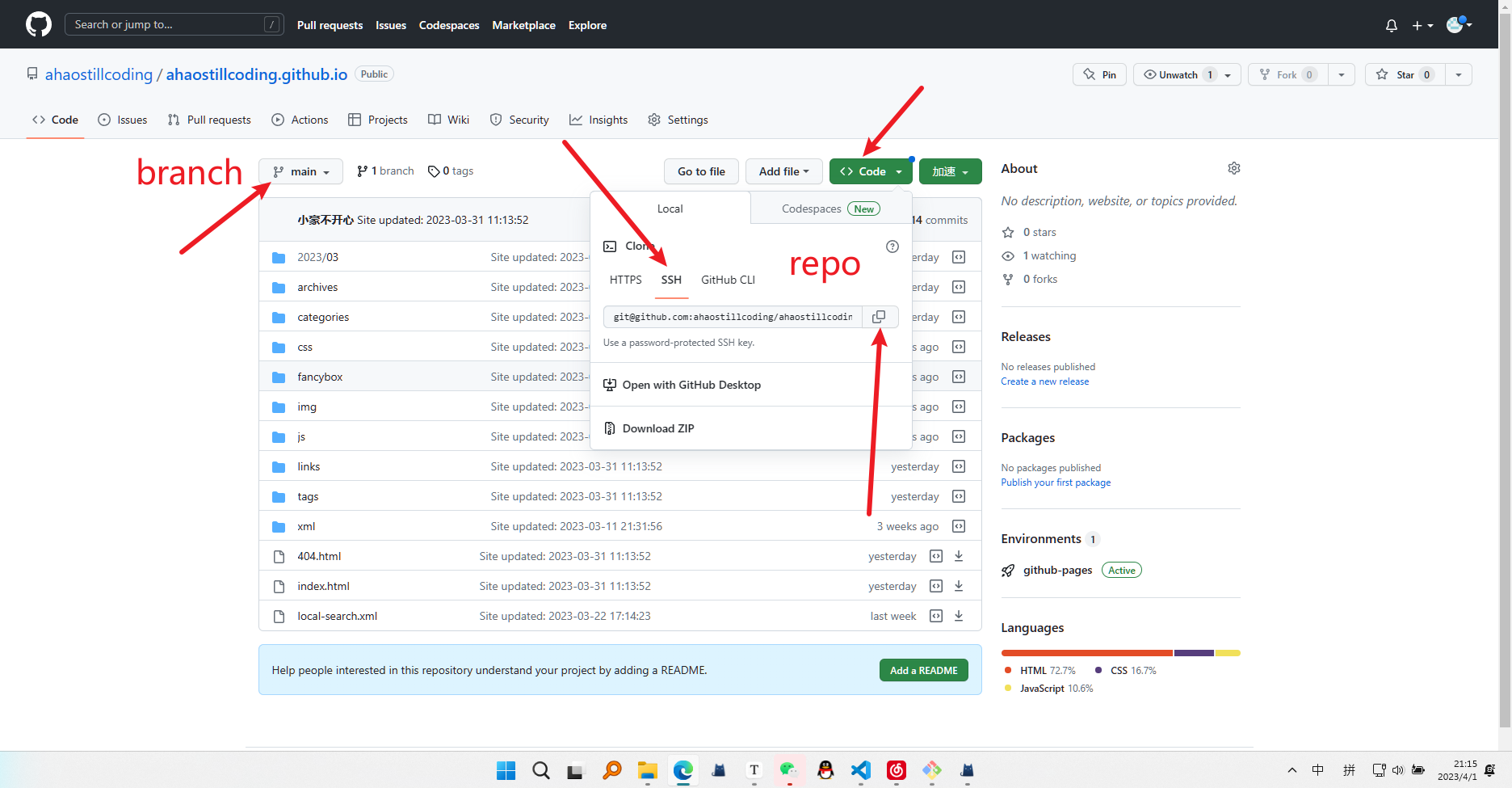Click Add a README button
Screen dimensions: 1512x788
click(923, 670)
